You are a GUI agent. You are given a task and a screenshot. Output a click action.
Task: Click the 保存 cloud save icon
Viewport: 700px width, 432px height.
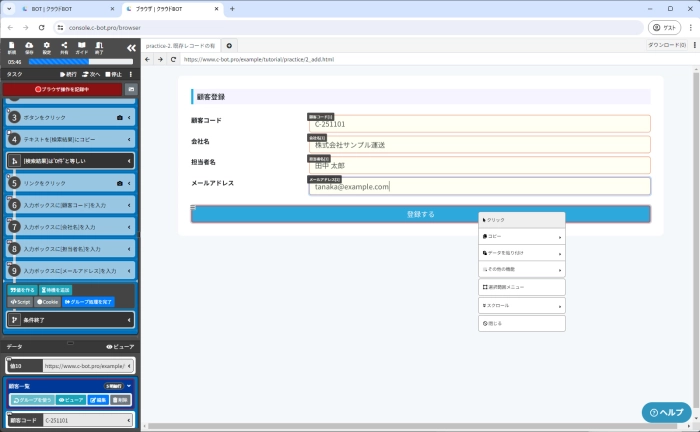click(30, 47)
